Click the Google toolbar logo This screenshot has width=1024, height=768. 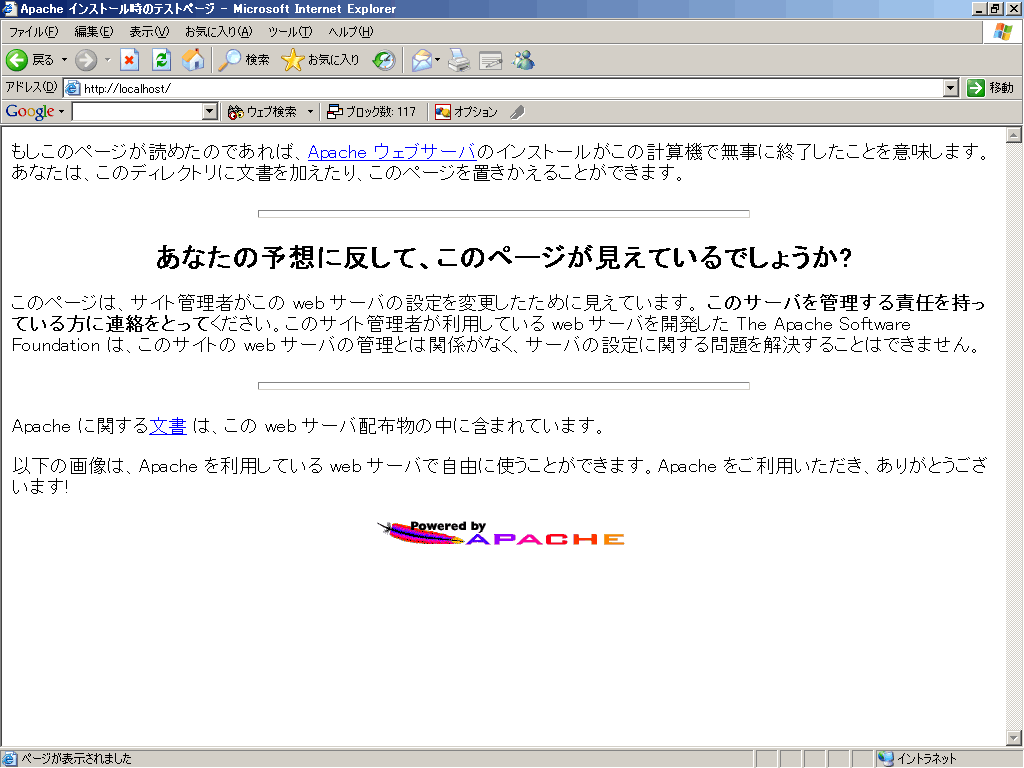coord(30,112)
